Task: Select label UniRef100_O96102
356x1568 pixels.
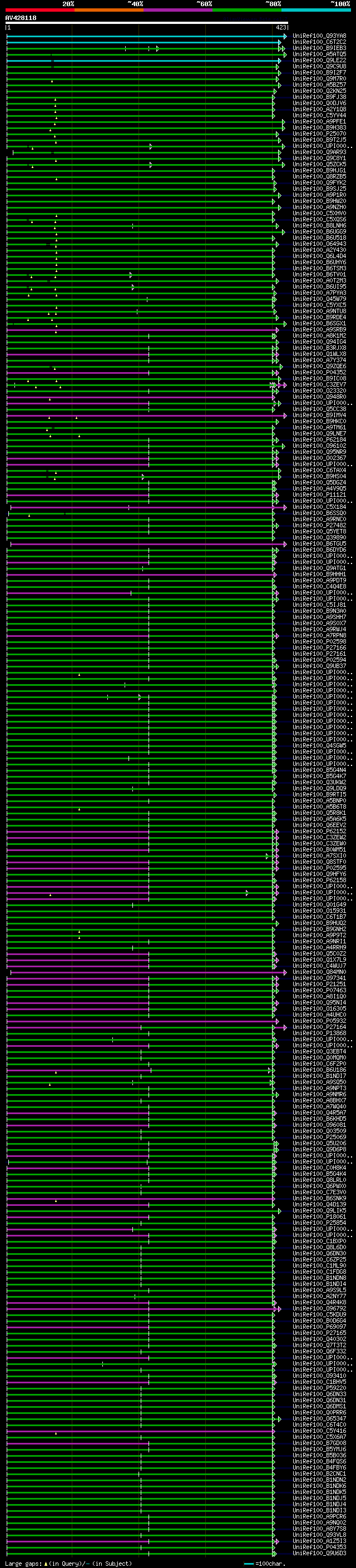Action: (x=319, y=446)
